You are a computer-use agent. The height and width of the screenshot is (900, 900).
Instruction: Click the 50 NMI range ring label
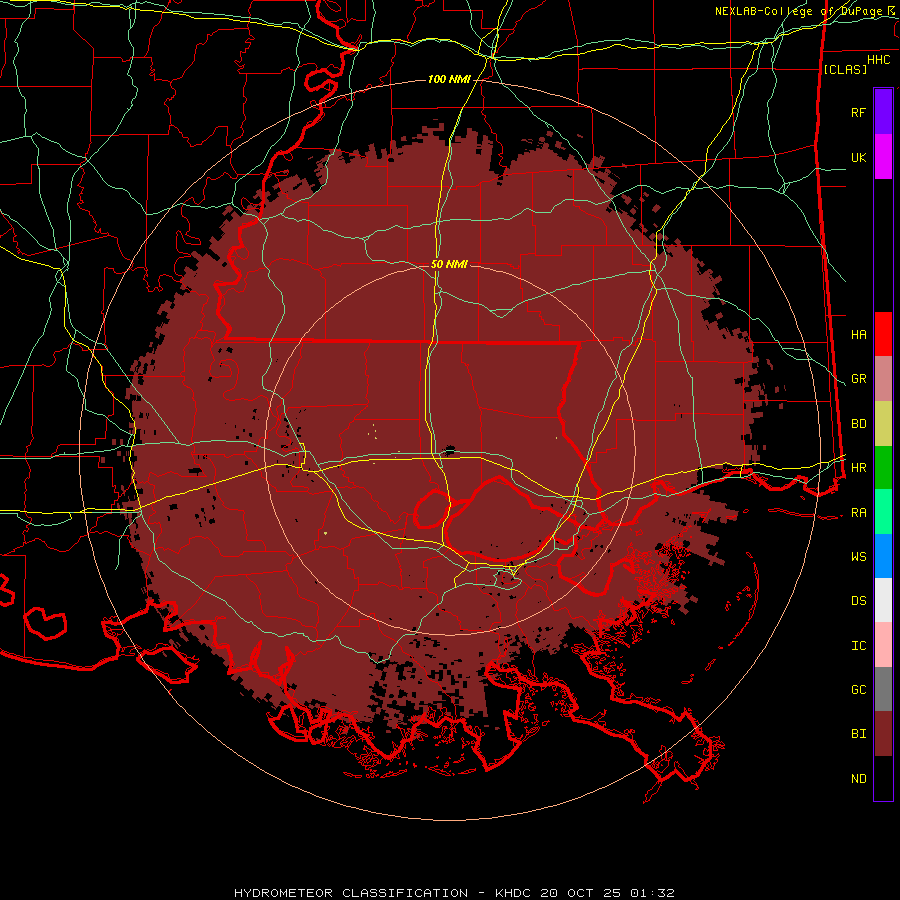pos(449,264)
